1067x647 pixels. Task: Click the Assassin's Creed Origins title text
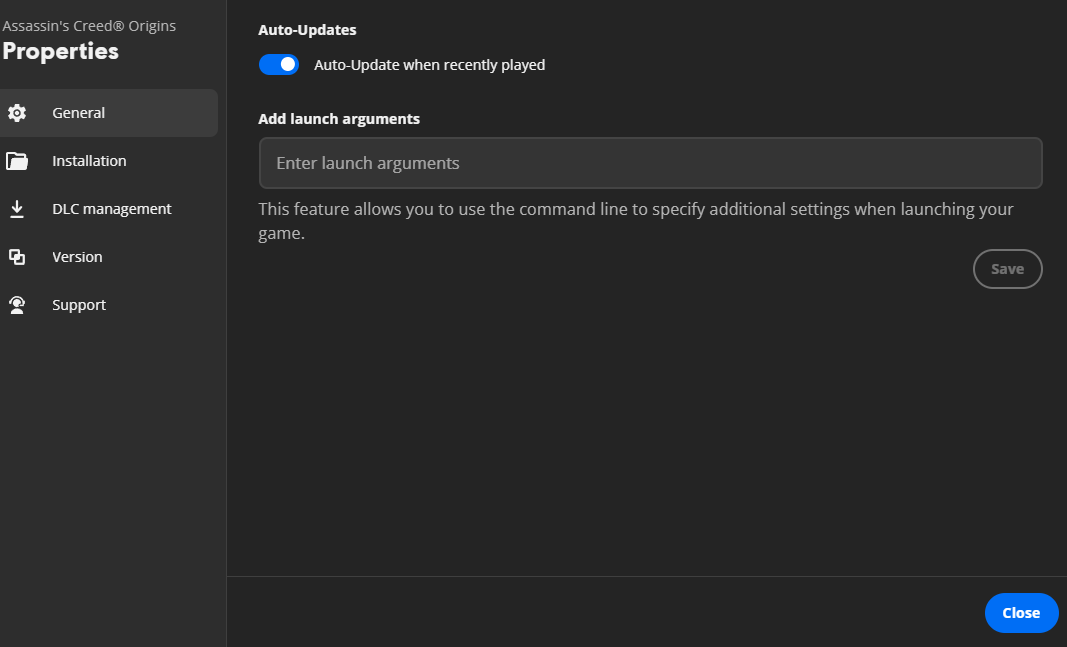(x=89, y=26)
